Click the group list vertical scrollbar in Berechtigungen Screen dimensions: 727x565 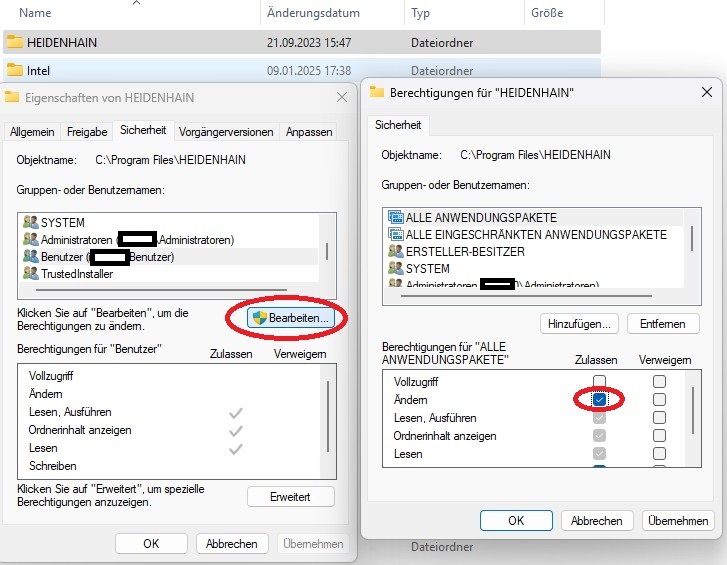(x=692, y=238)
